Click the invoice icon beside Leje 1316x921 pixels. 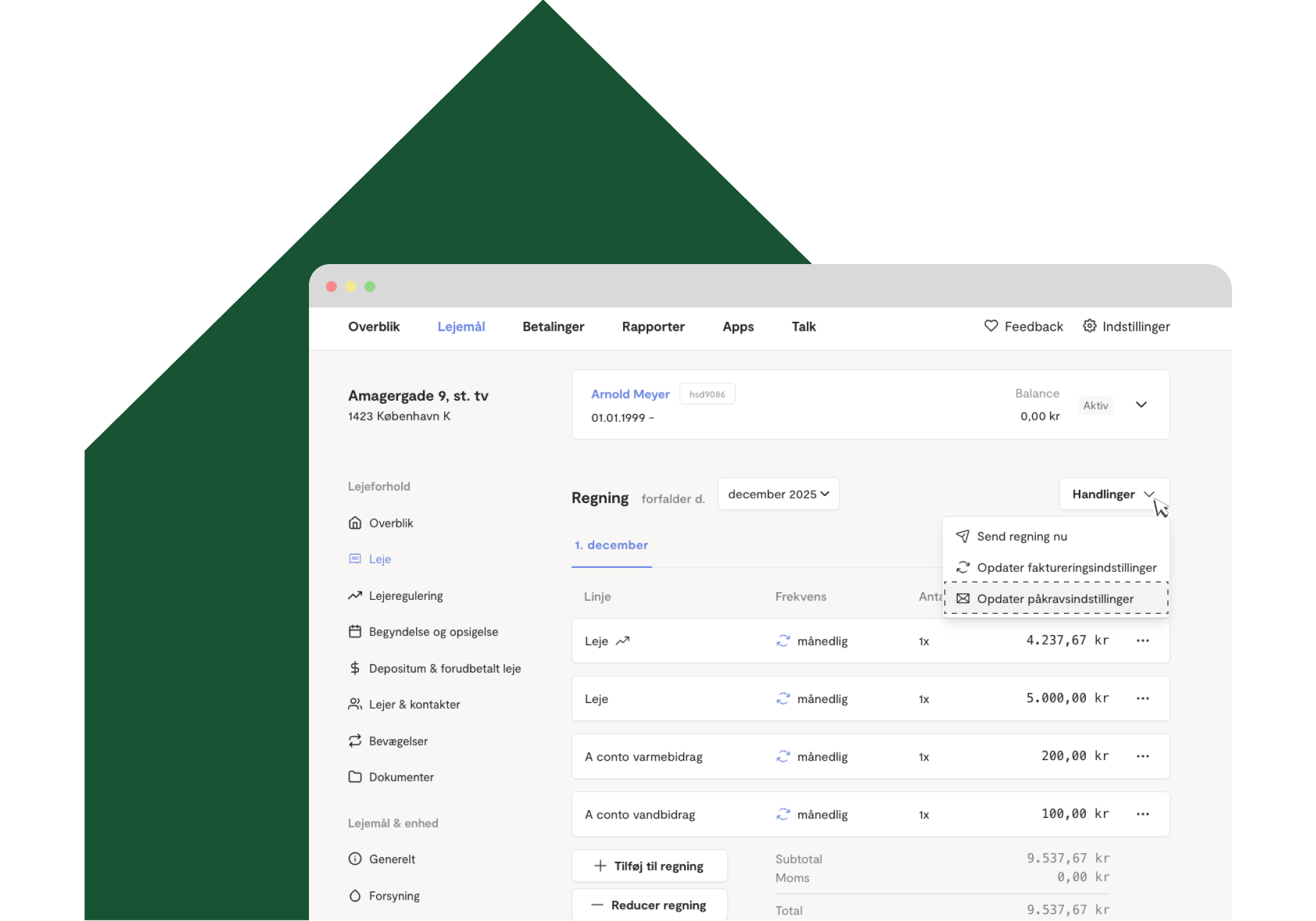click(x=354, y=559)
